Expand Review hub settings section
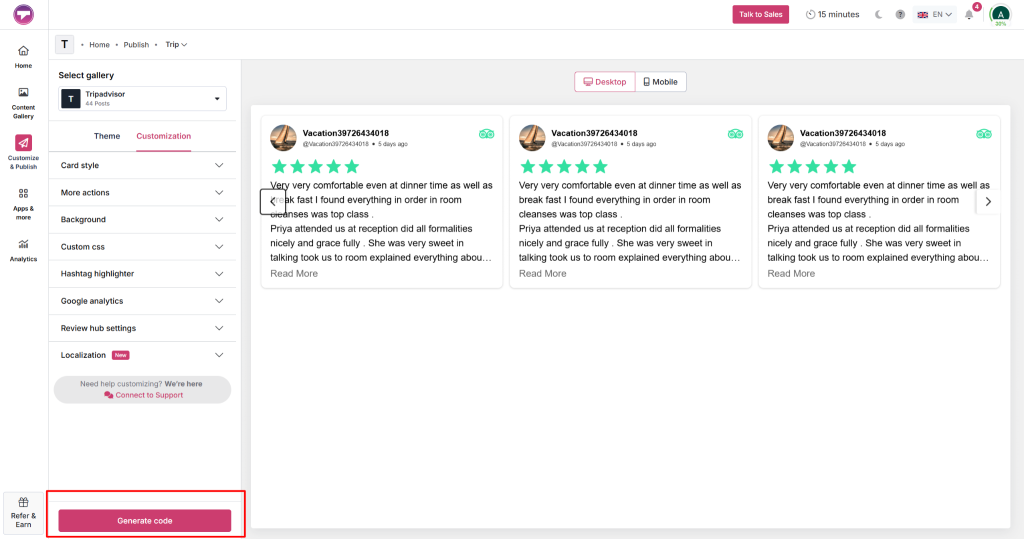The height and width of the screenshot is (539, 1024). pos(142,328)
